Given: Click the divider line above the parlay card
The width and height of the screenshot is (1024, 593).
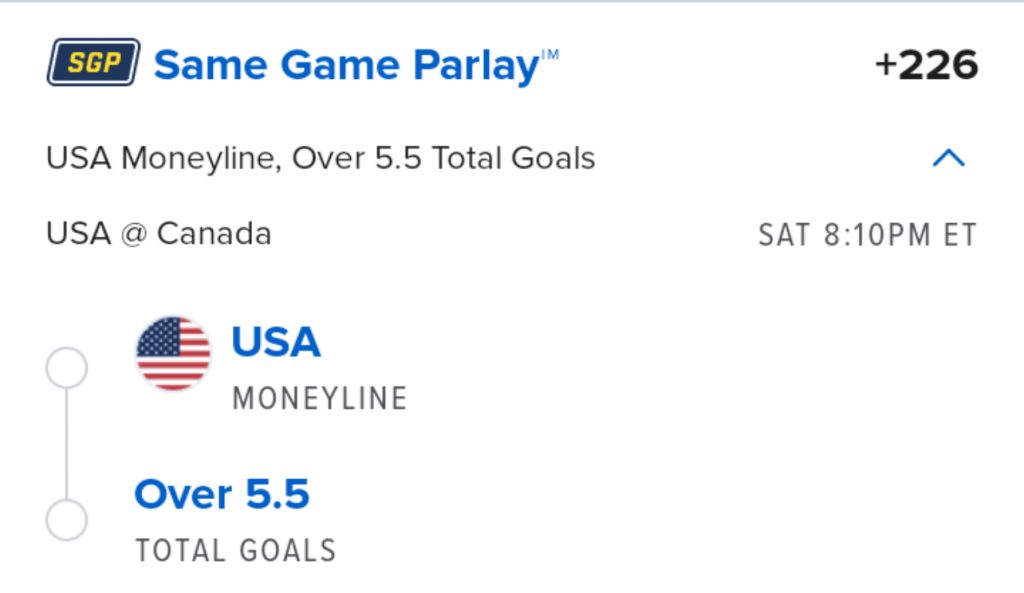Looking at the screenshot, I should pyautogui.click(x=512, y=2).
